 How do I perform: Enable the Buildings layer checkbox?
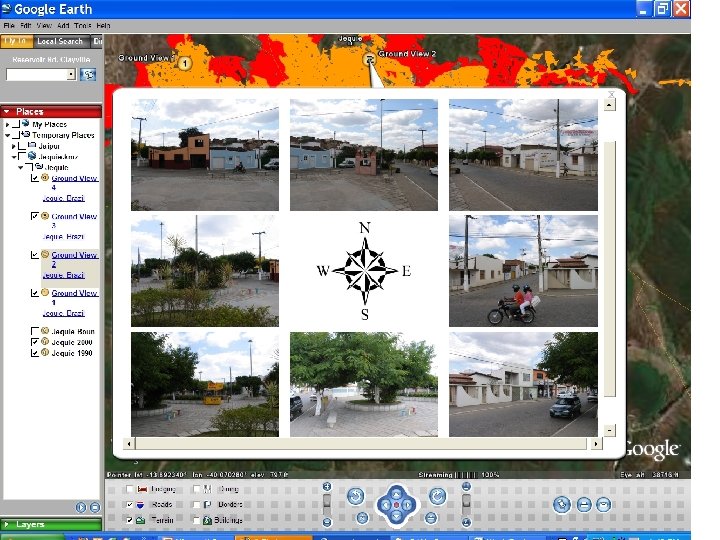point(197,520)
